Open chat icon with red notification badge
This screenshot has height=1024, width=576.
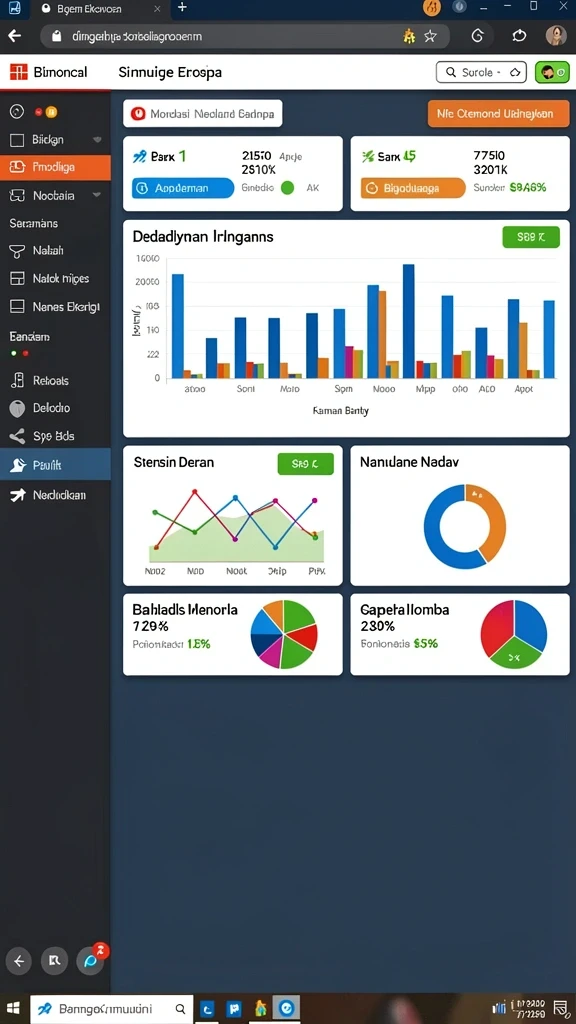(90, 961)
